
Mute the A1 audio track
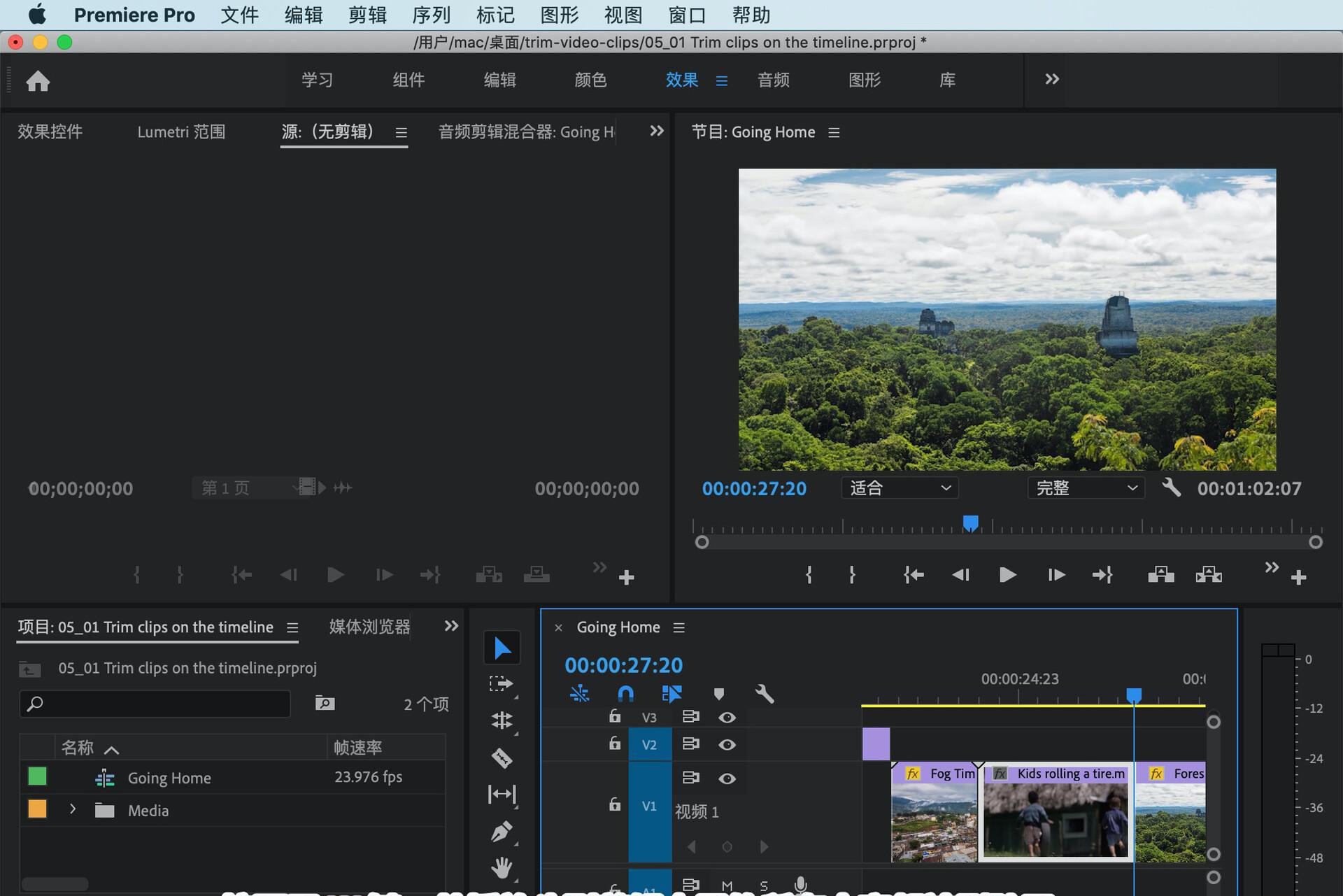727,886
